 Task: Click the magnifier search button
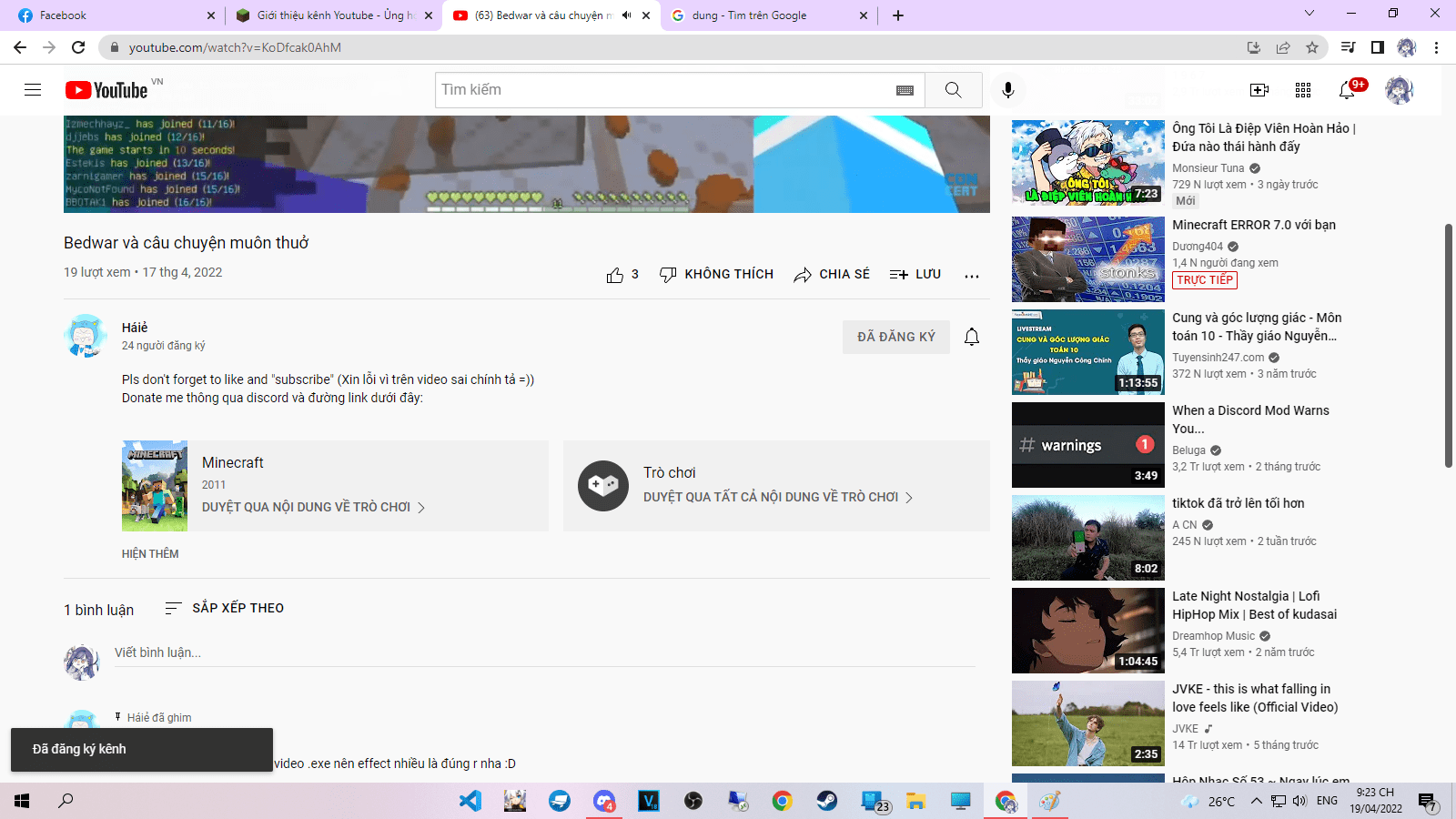point(953,90)
